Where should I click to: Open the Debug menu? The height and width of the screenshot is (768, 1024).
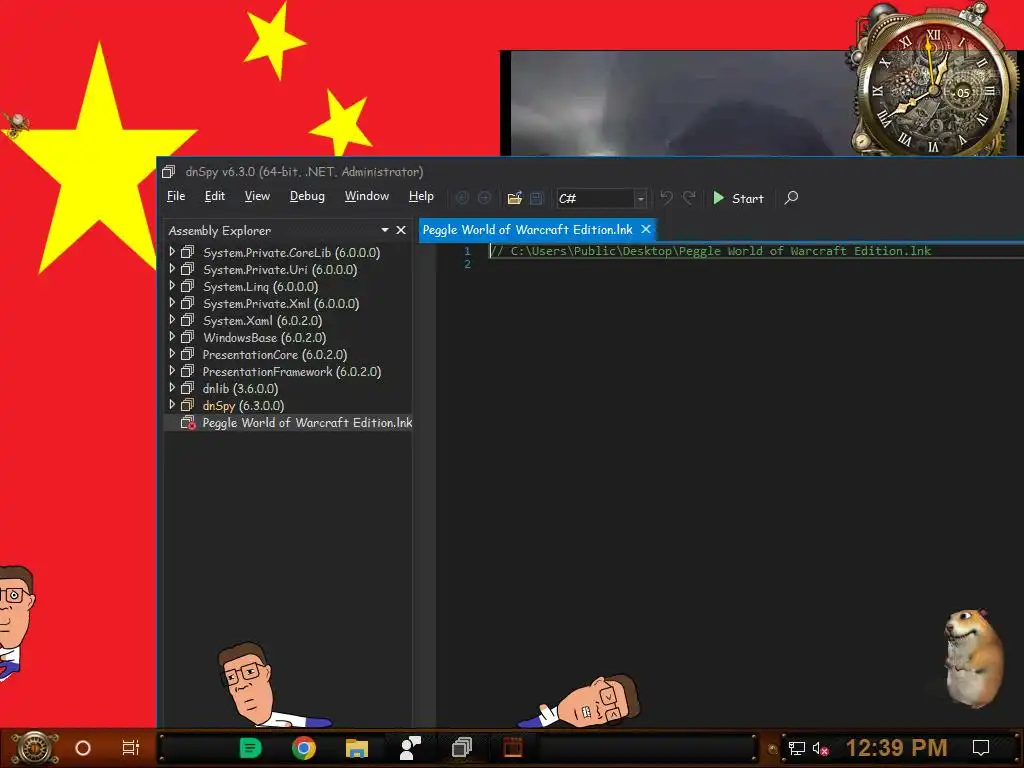307,196
